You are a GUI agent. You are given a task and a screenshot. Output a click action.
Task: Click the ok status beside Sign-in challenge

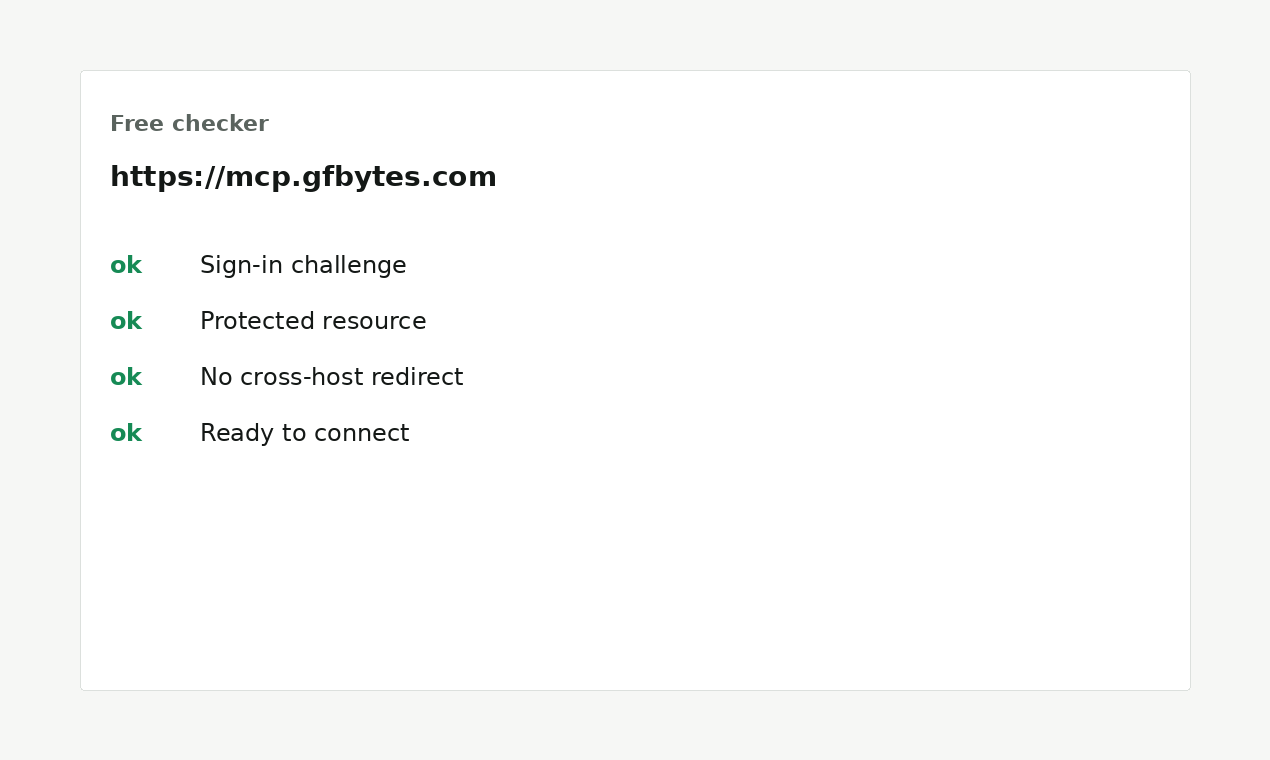pos(126,266)
